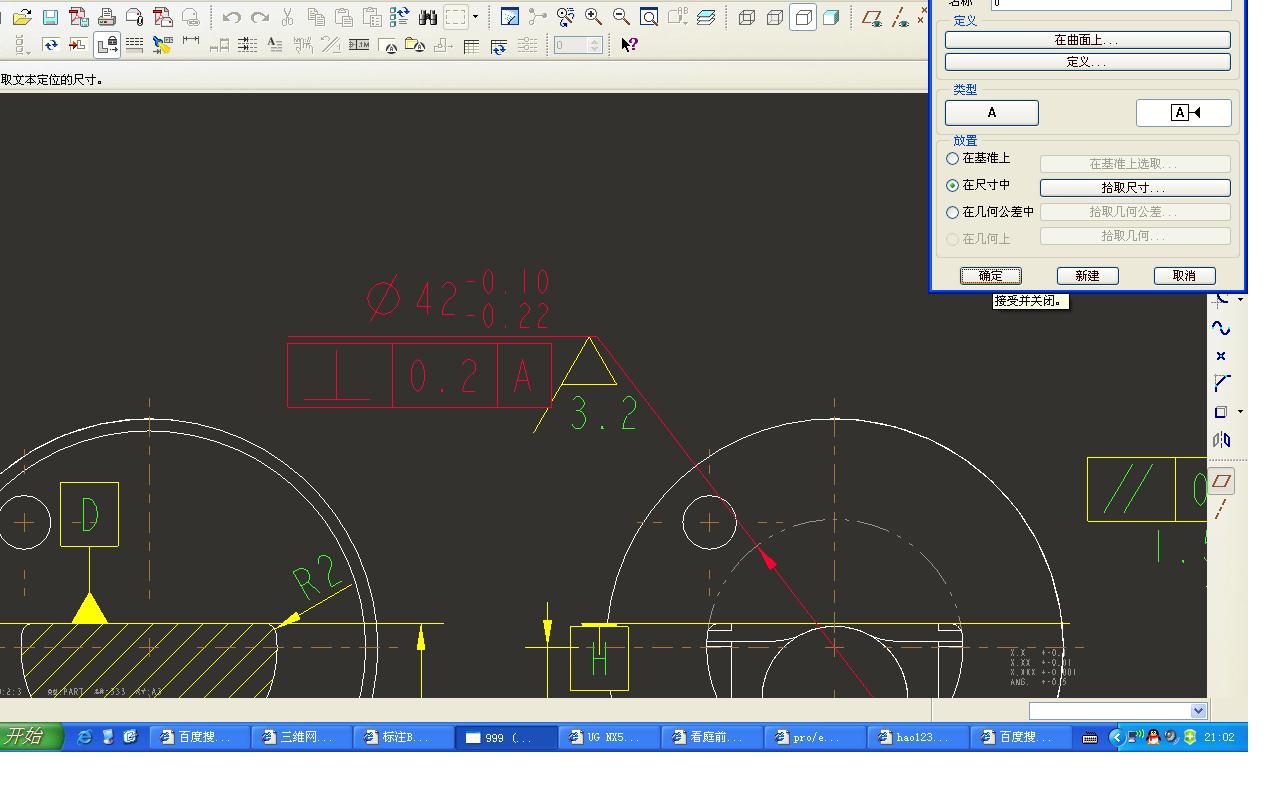Click the wireframe display cube icon
This screenshot has width=1280, height=800.
[747, 17]
